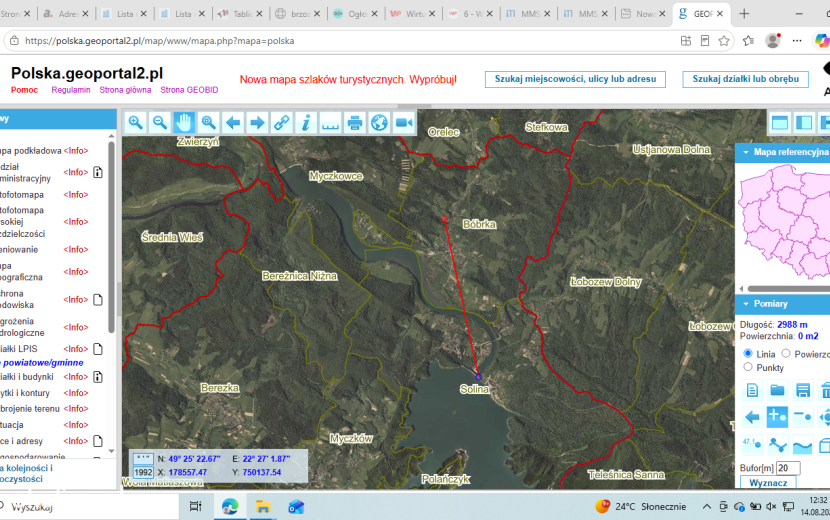The height and width of the screenshot is (520, 830).
Task: Click the coordinate format toggle button
Action: click(x=143, y=459)
